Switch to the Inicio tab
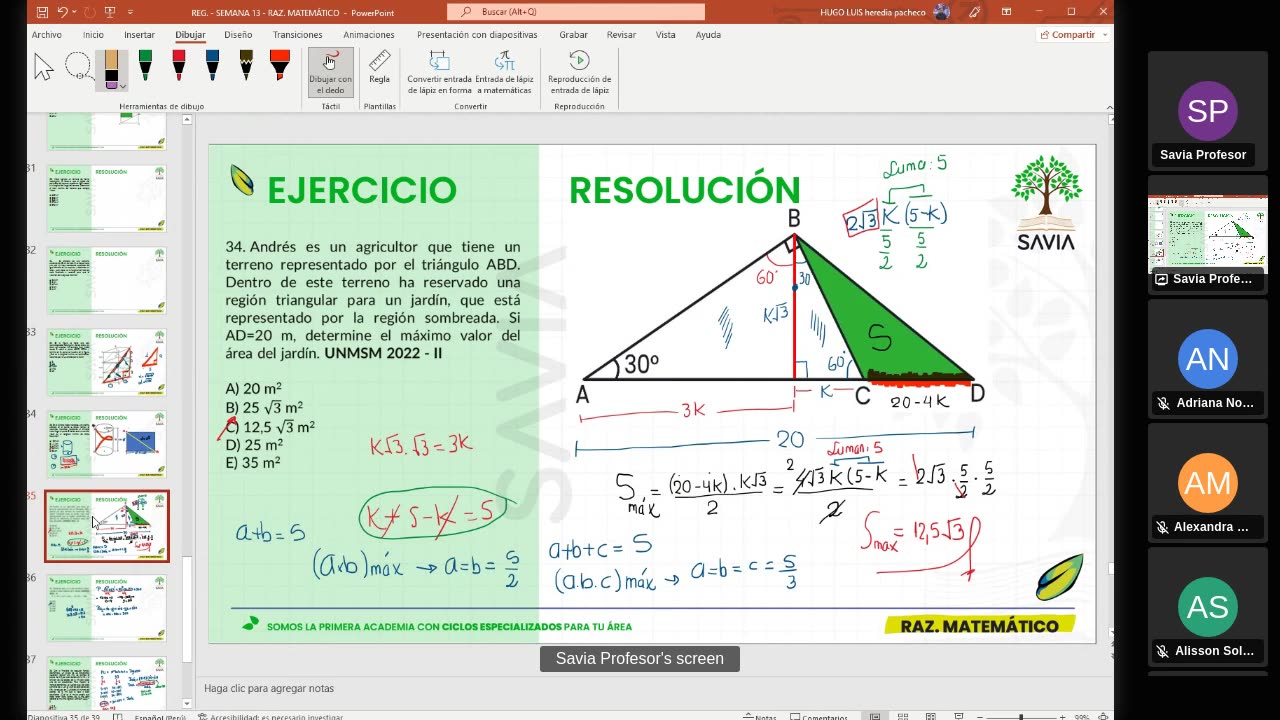This screenshot has width=1280, height=720. 93,35
